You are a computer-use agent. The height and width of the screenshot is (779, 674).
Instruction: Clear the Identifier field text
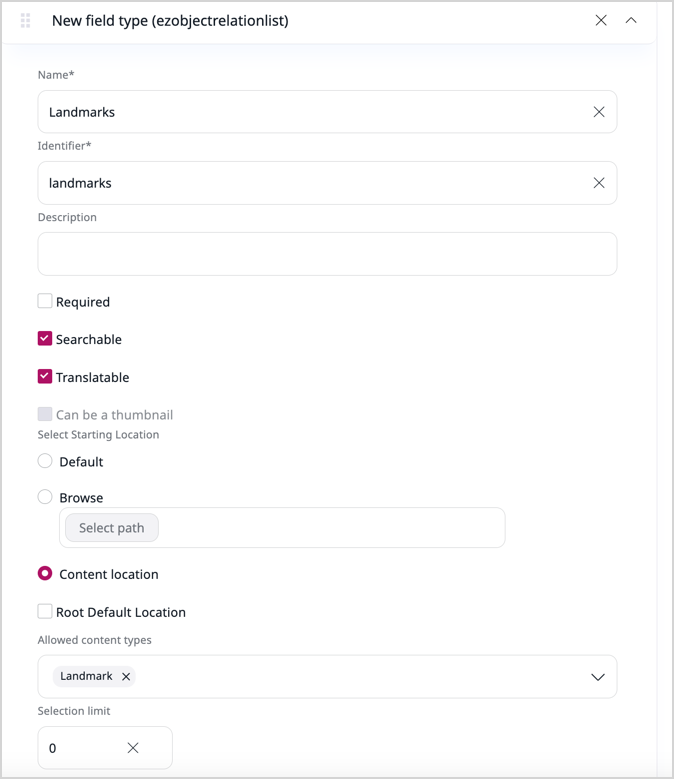[599, 183]
